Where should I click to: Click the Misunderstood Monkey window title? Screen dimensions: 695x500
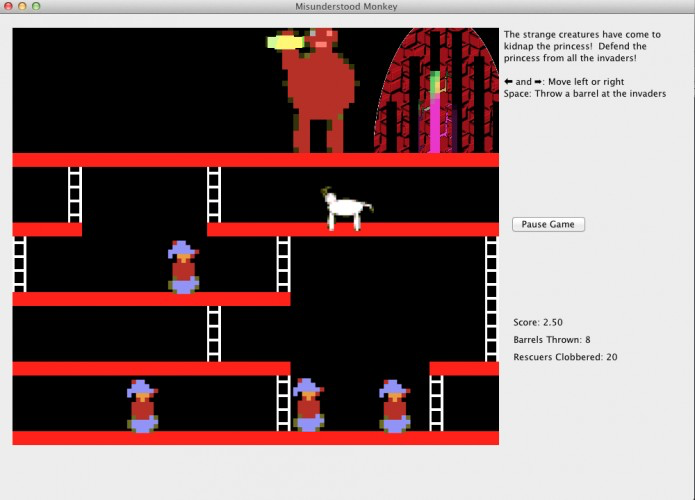[x=346, y=7]
